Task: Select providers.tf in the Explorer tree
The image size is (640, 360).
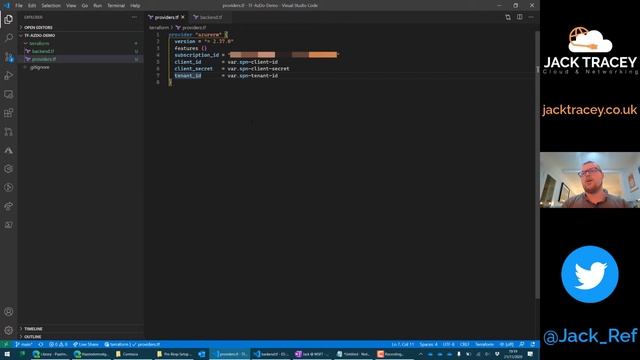Action: [x=44, y=59]
